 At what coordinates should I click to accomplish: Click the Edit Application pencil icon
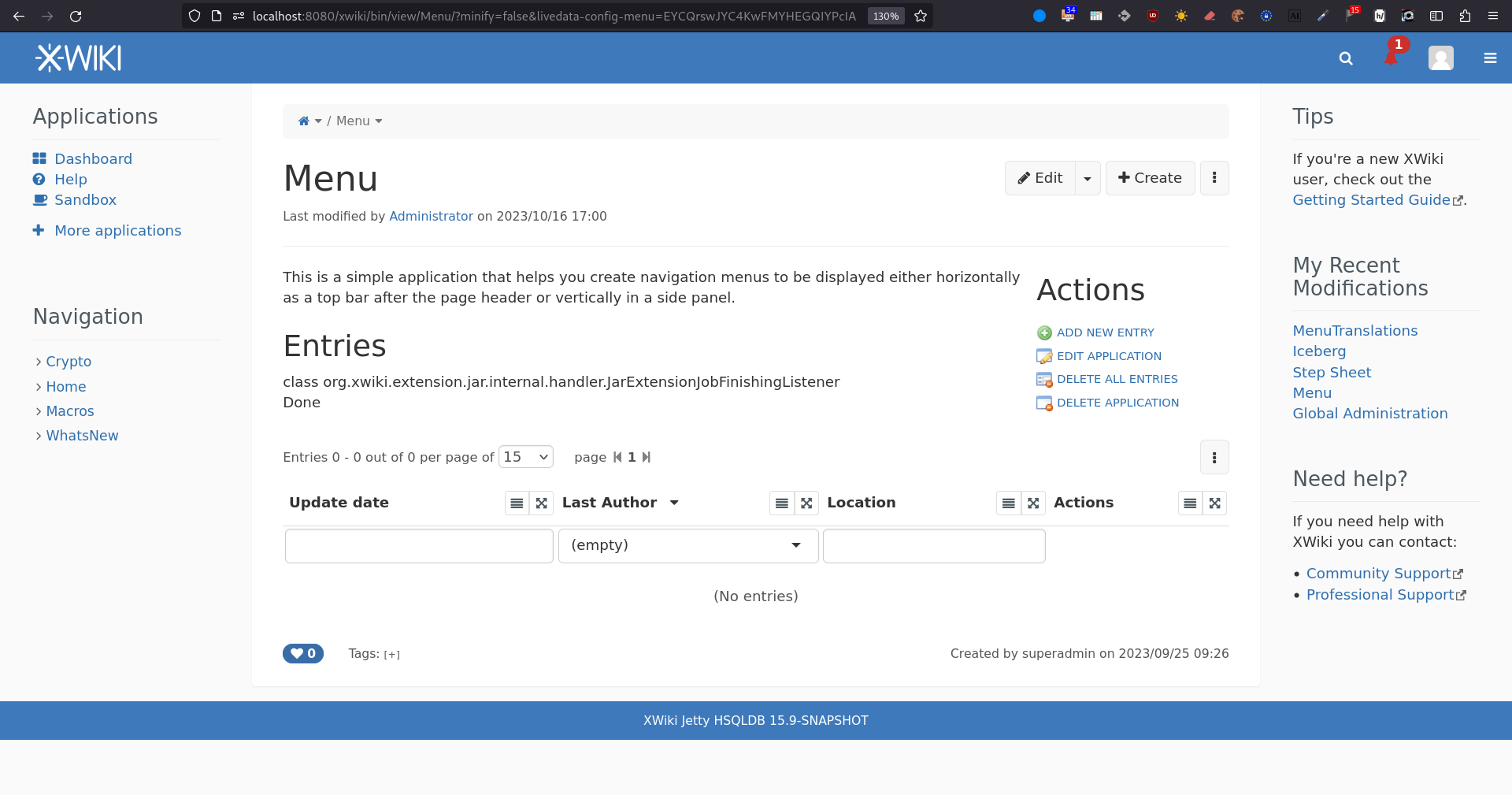1044,356
